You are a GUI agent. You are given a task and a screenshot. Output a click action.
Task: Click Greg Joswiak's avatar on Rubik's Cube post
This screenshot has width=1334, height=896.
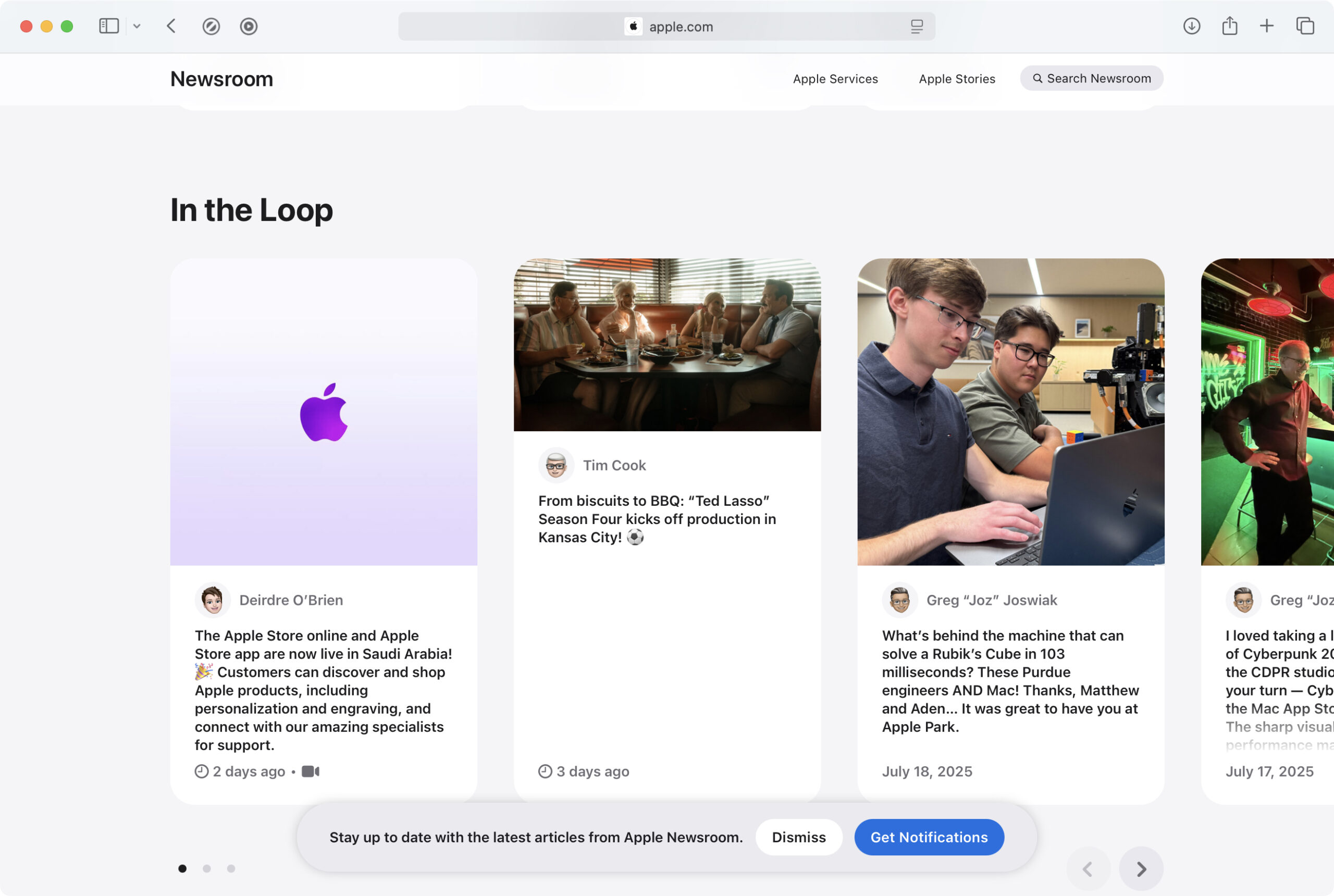point(899,600)
